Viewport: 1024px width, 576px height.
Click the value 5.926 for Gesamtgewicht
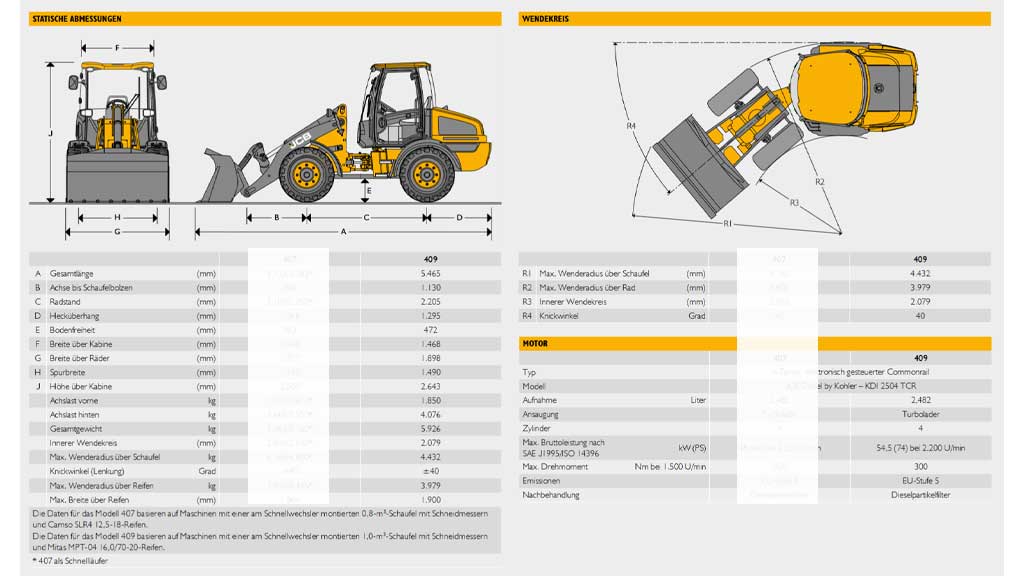[430, 429]
